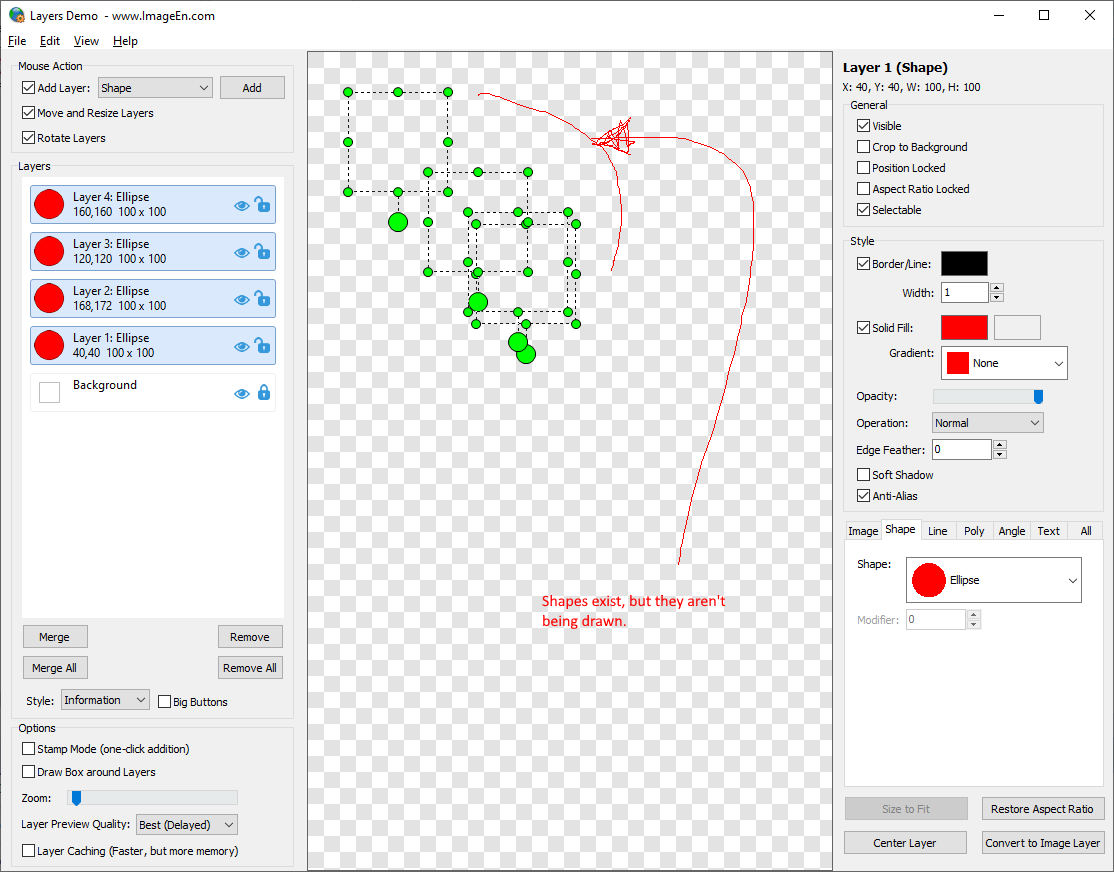1114x872 pixels.
Task: Click the Add layer button
Action: [252, 87]
